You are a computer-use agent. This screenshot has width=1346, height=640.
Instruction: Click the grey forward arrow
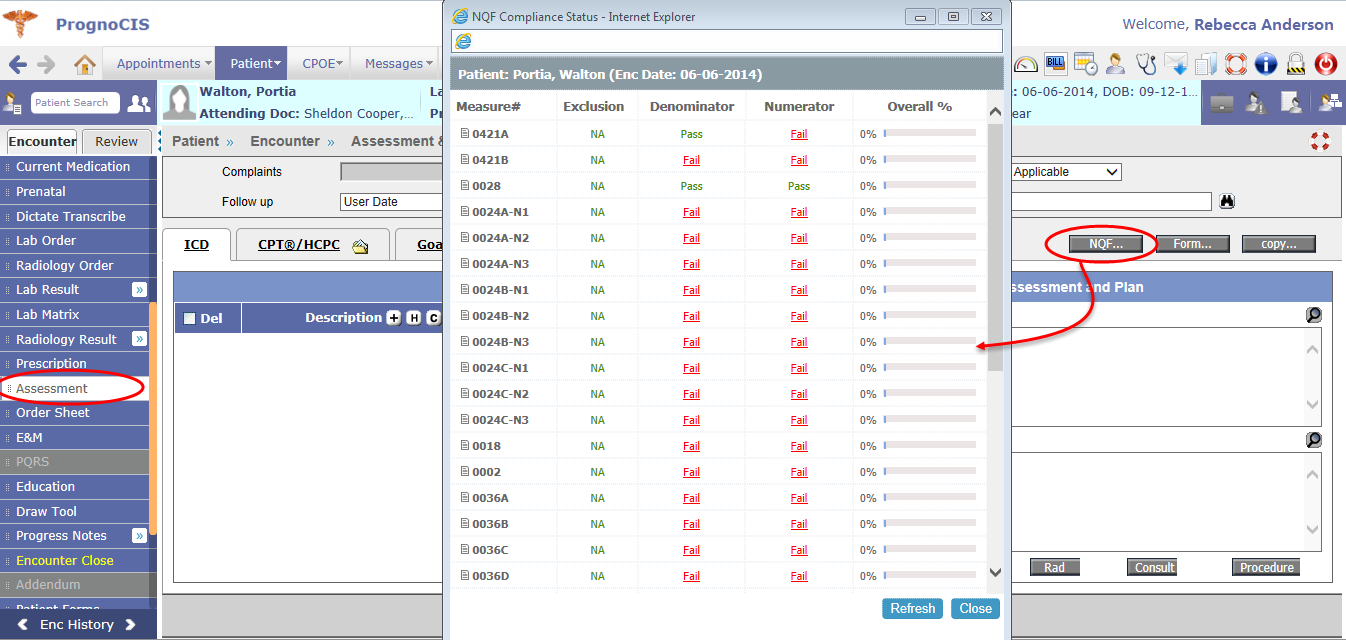[46, 64]
